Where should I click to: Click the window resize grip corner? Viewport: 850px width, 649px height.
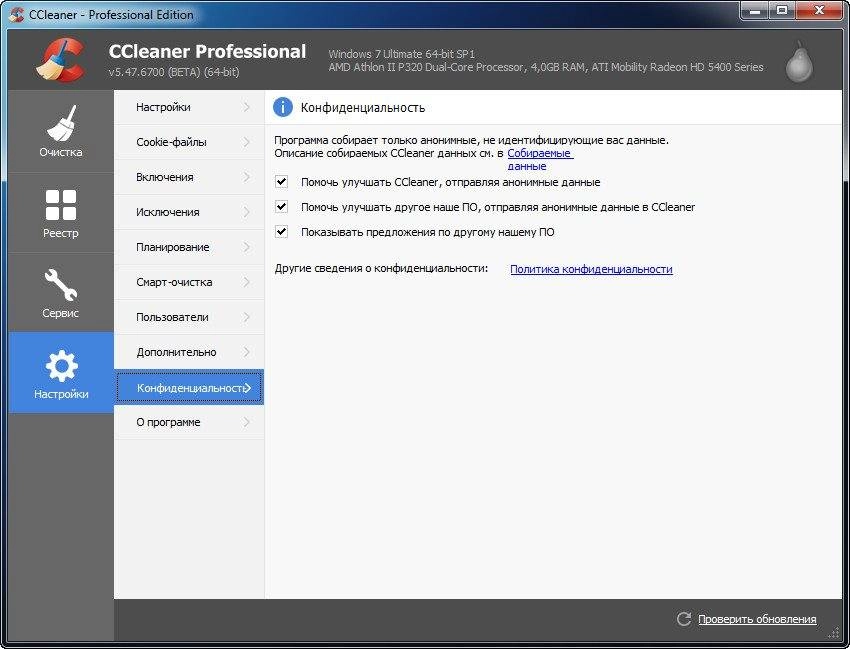point(834,633)
